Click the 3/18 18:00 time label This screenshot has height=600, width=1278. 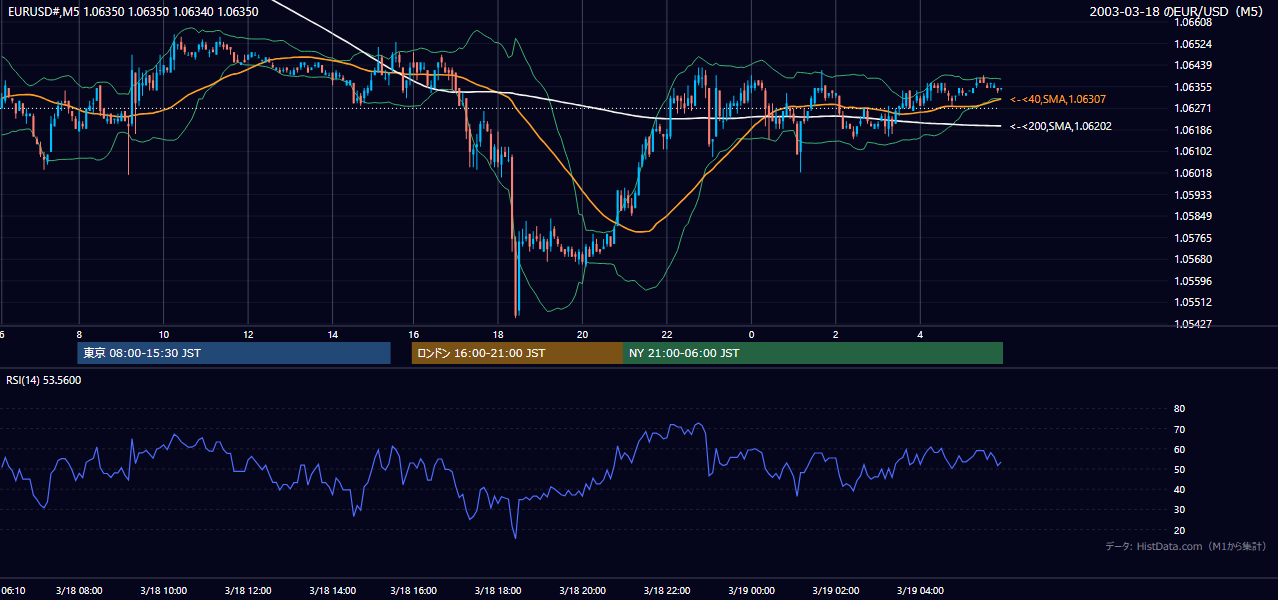499,591
